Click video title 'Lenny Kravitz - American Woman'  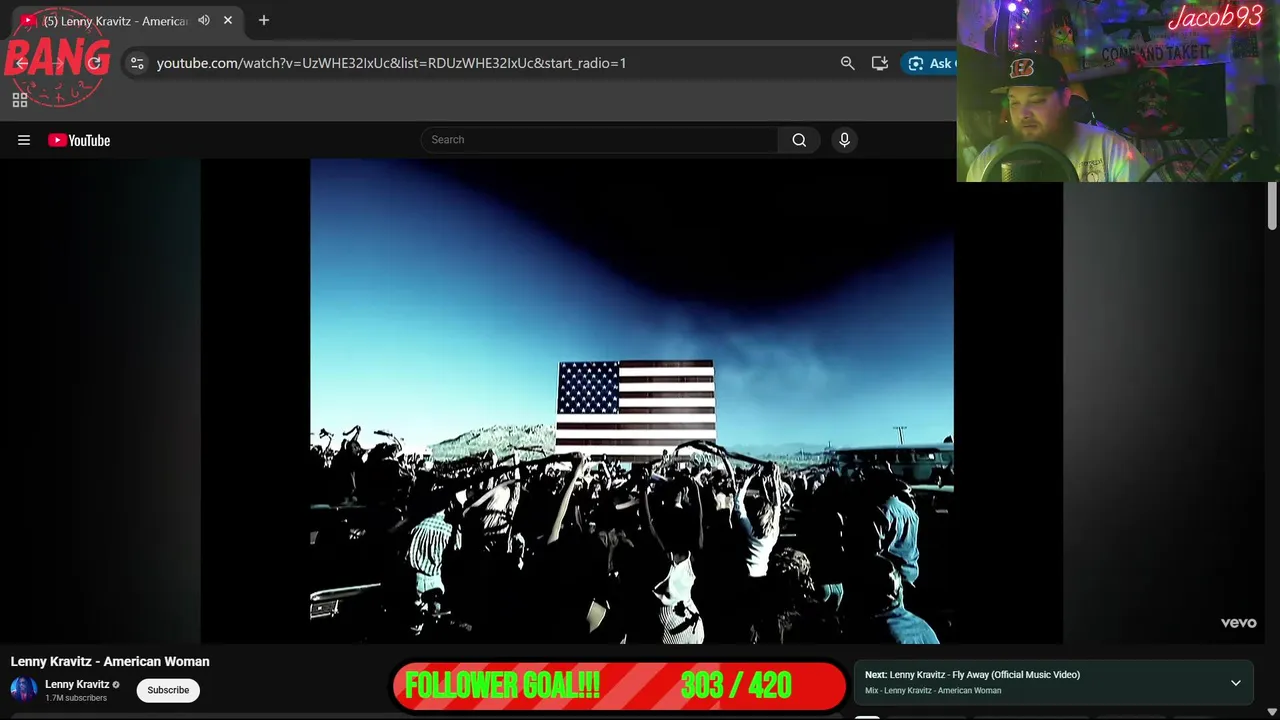coord(110,661)
